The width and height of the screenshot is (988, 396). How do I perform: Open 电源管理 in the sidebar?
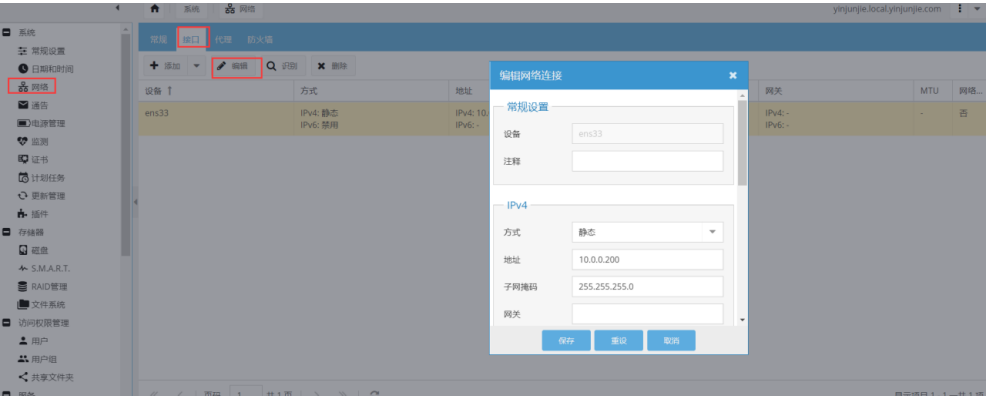pos(42,123)
